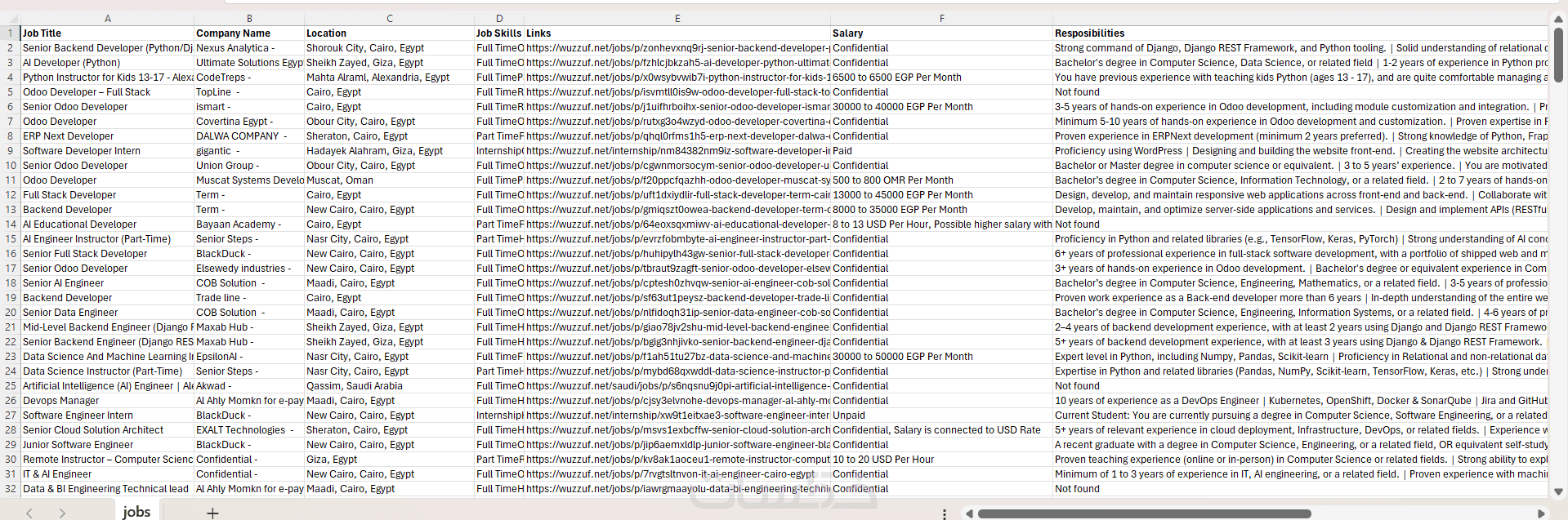Select the 13000 to 45000 EGP Per Month cell

click(x=941, y=195)
